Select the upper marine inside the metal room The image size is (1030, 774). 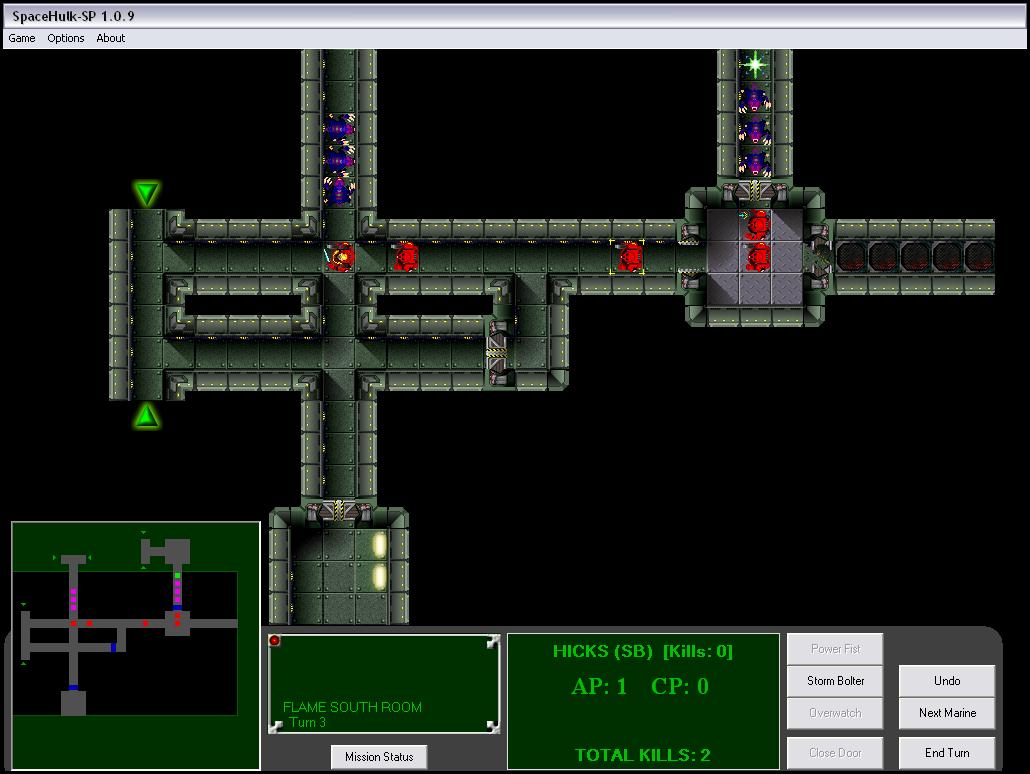(757, 225)
